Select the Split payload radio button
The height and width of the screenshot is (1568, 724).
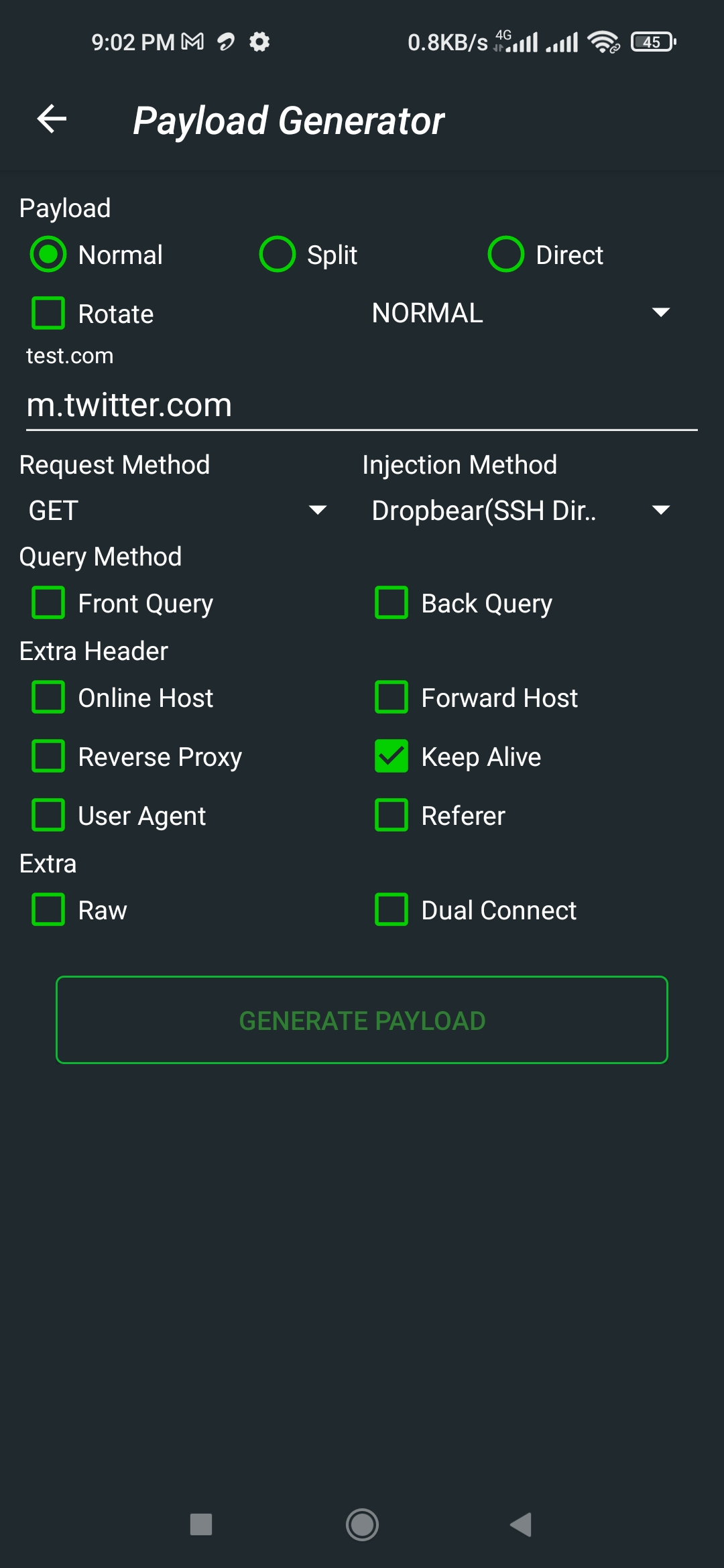[278, 255]
